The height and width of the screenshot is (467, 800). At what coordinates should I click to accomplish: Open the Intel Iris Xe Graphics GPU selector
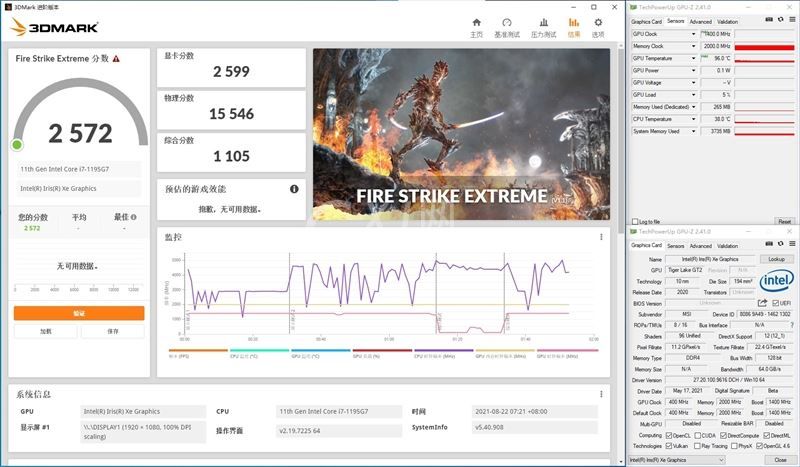coord(677,460)
